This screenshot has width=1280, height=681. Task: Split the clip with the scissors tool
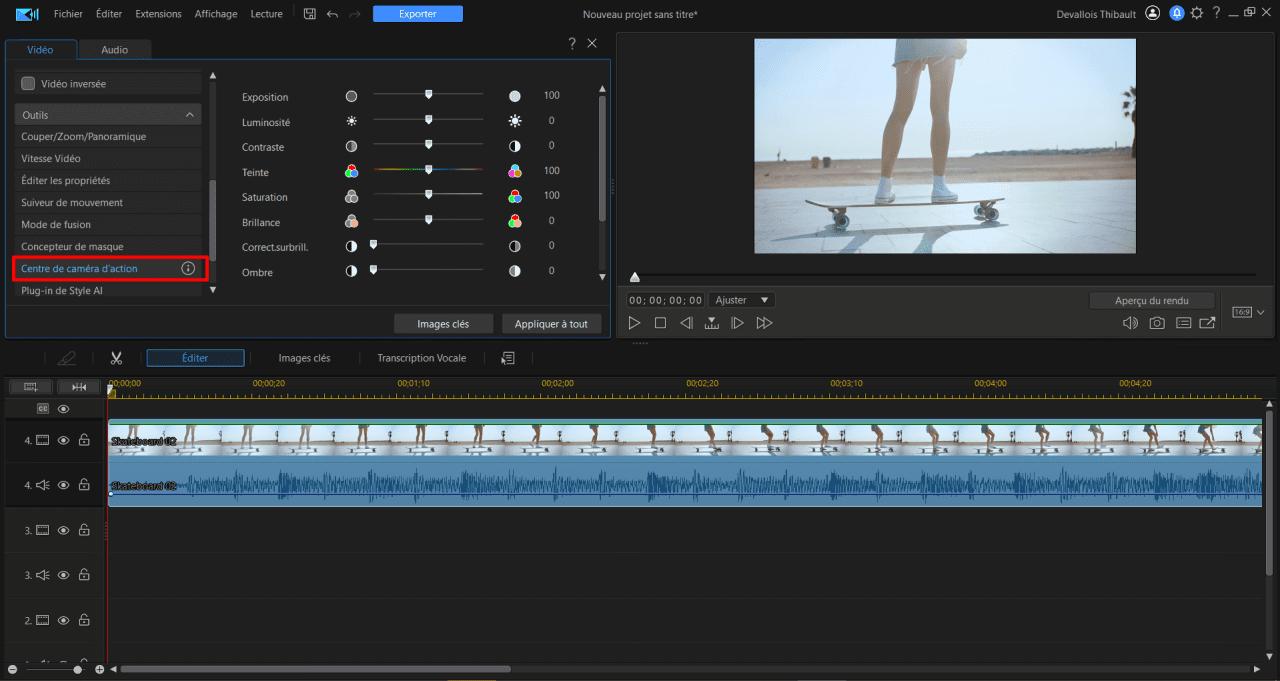117,357
